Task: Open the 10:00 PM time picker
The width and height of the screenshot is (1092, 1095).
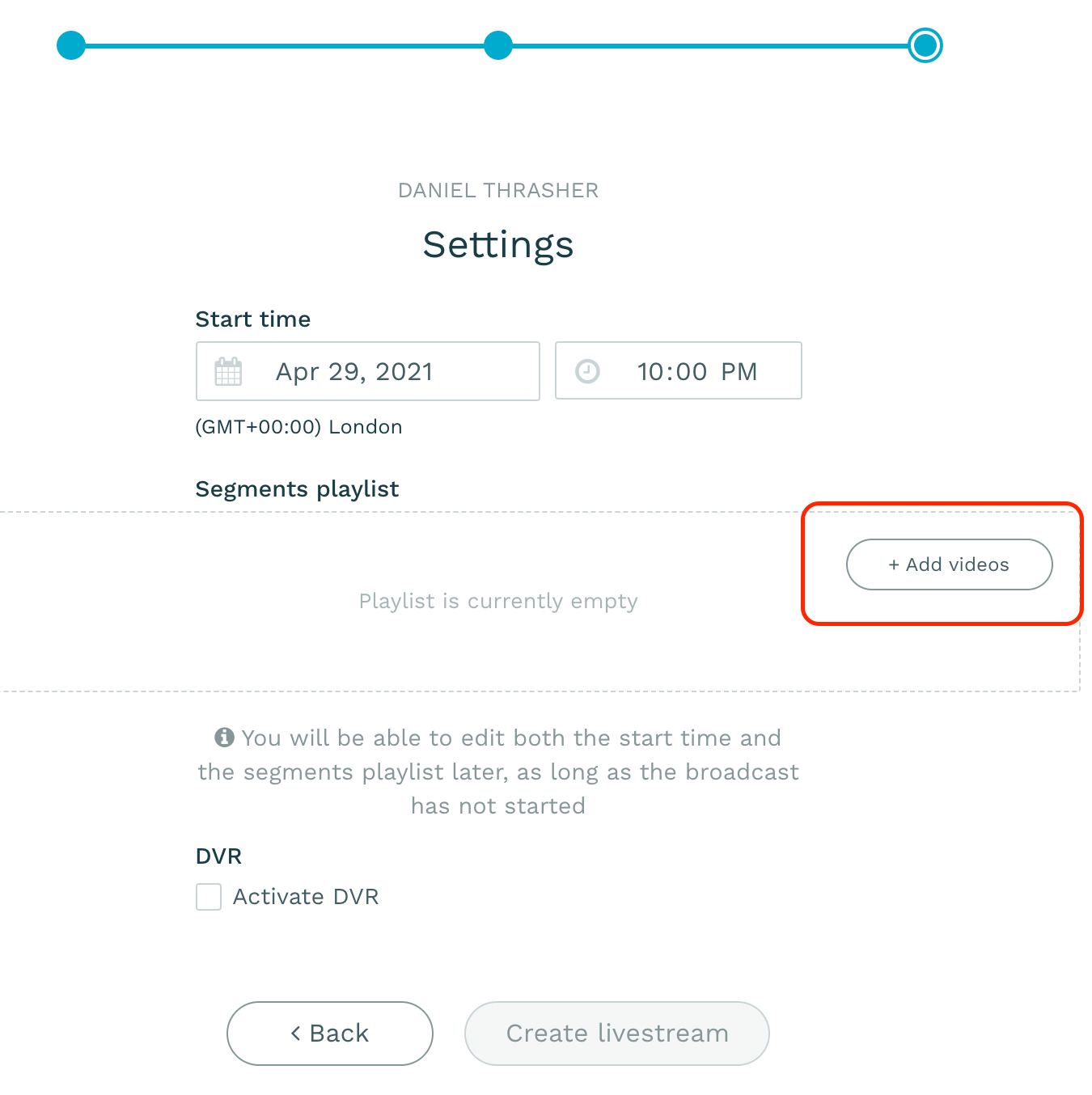Action: coord(679,370)
